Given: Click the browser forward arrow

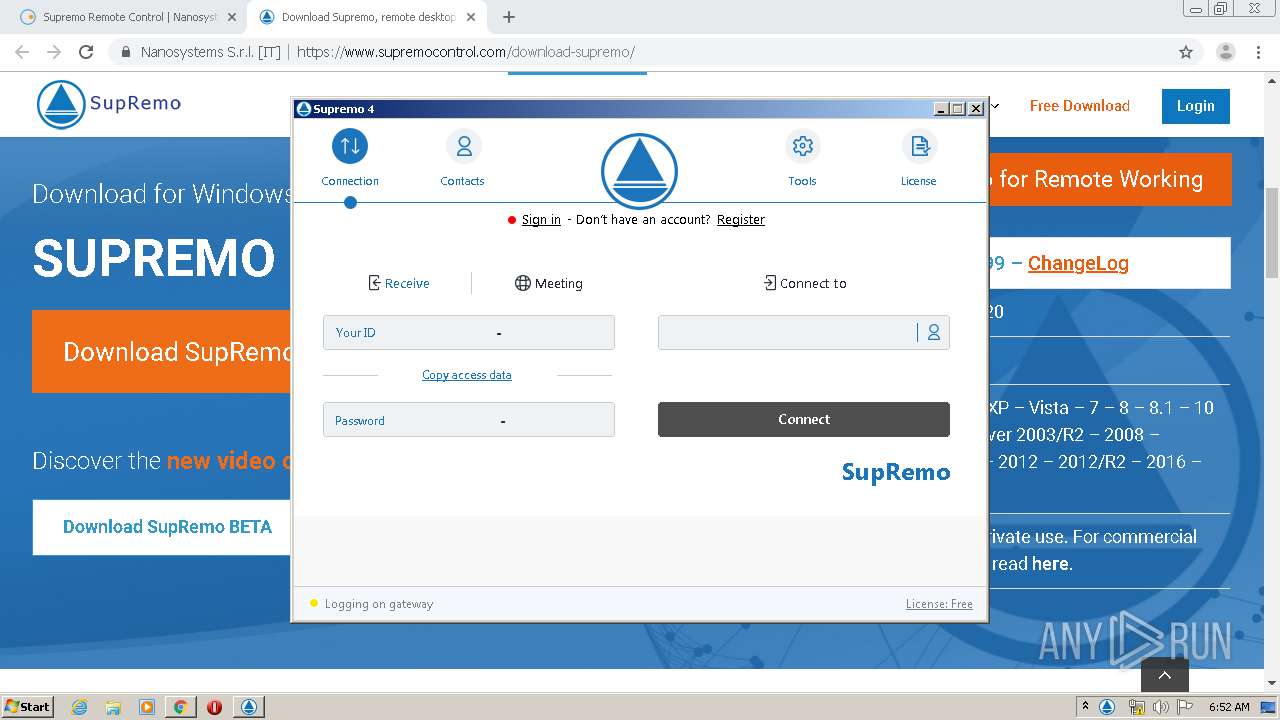Looking at the screenshot, I should [x=54, y=52].
